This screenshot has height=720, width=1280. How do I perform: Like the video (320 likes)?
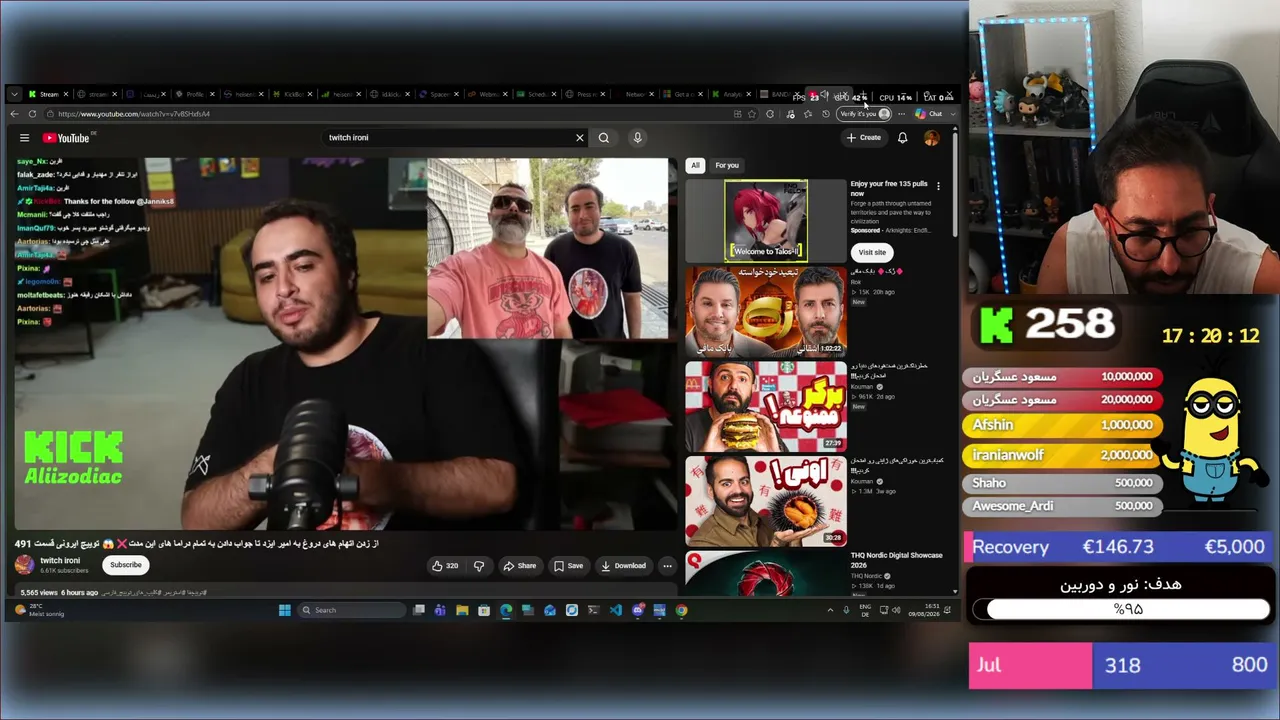pyautogui.click(x=444, y=566)
